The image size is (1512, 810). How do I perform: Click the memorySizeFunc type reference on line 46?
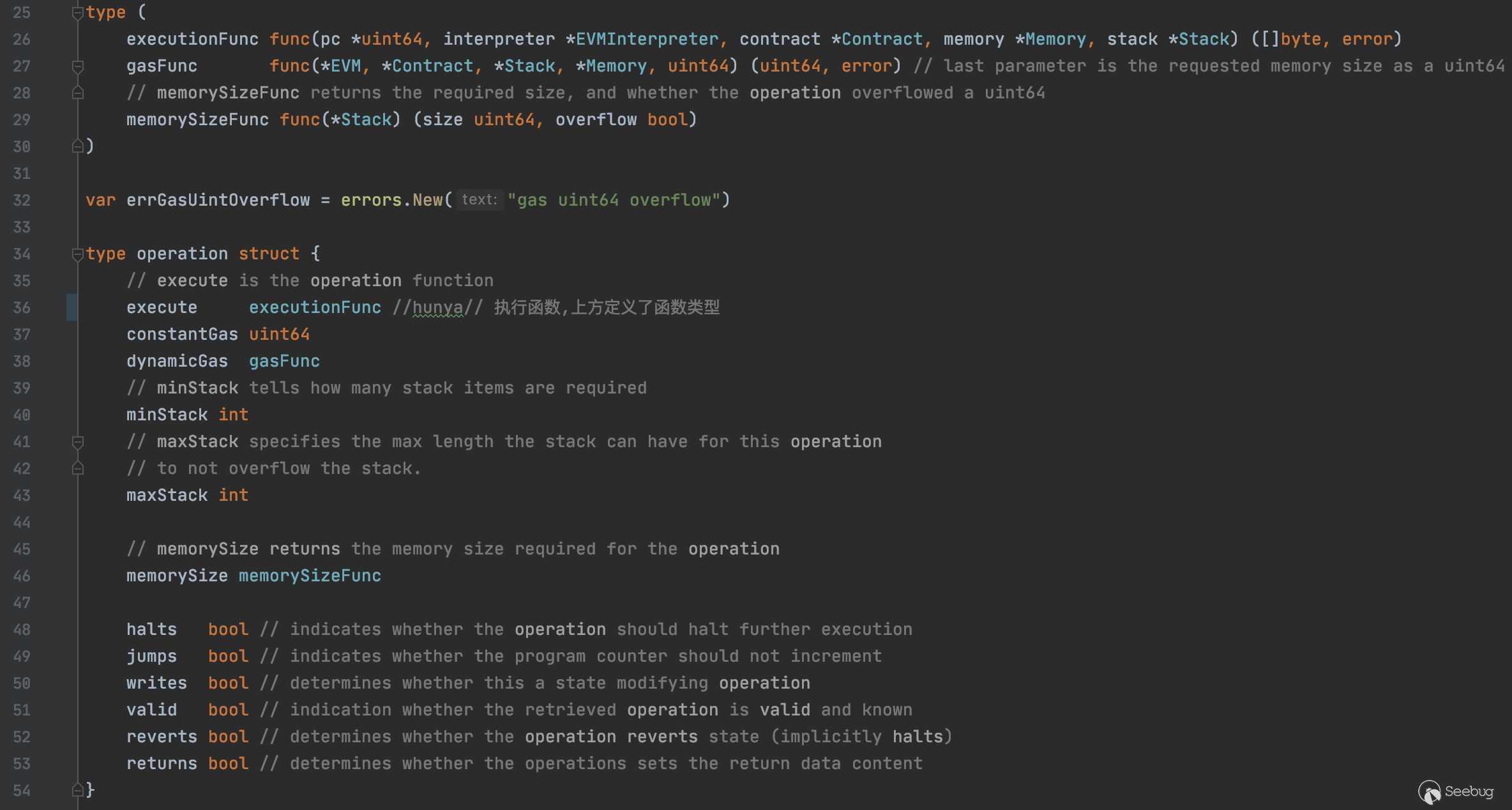tap(310, 576)
